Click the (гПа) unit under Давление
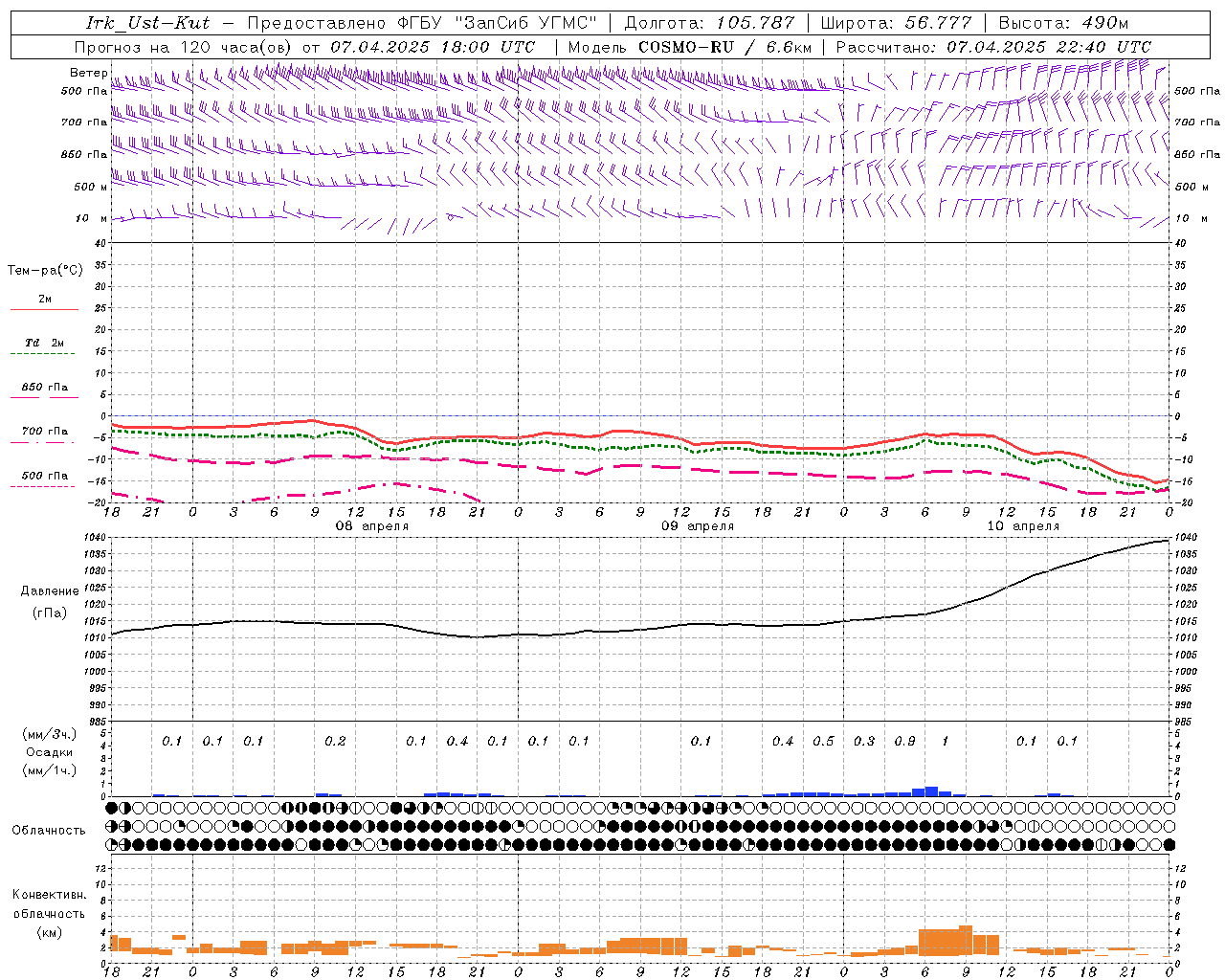 [50, 612]
